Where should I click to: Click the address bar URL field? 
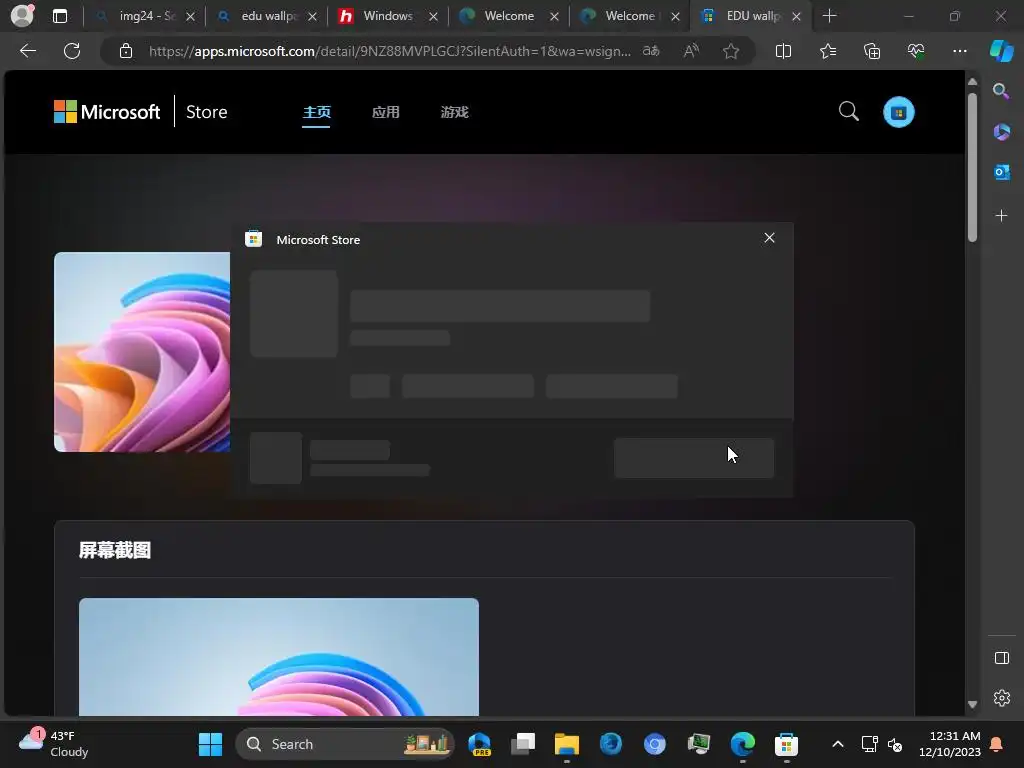(389, 51)
